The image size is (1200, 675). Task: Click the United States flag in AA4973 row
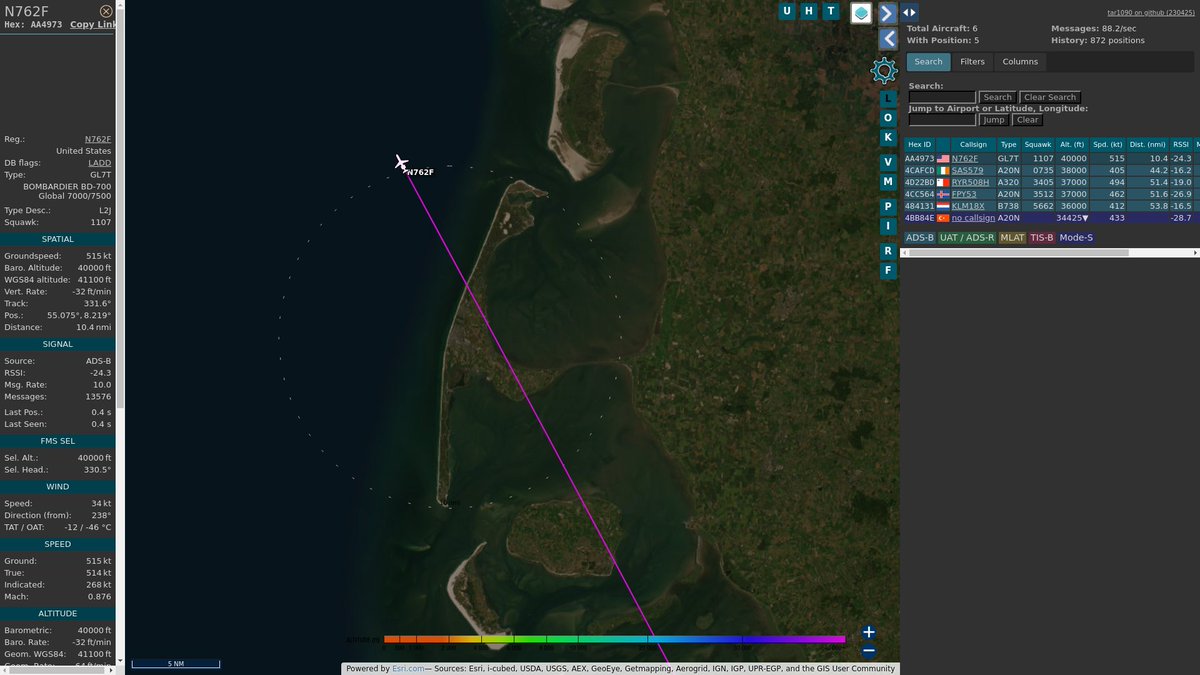943,158
